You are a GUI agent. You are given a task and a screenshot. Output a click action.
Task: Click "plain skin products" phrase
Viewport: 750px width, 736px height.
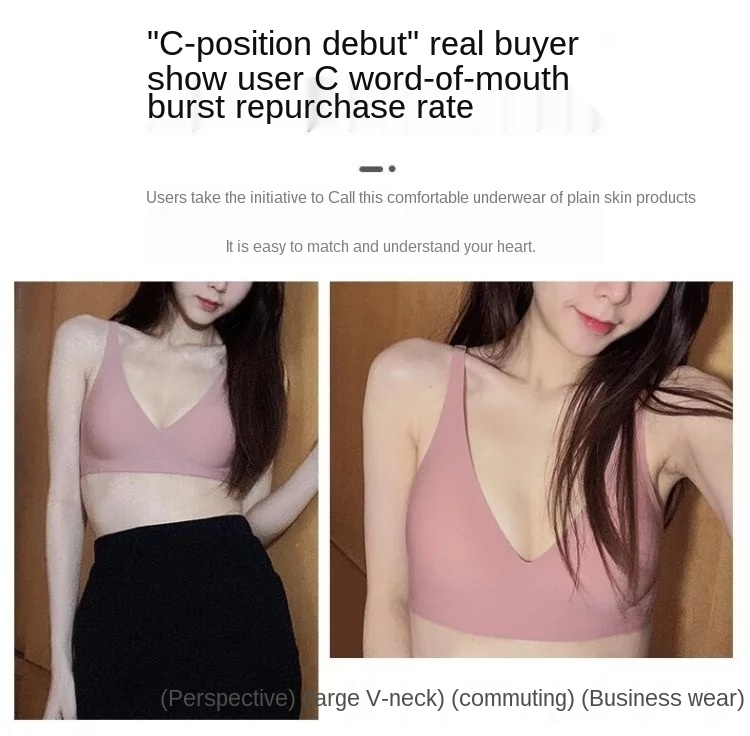coord(631,198)
